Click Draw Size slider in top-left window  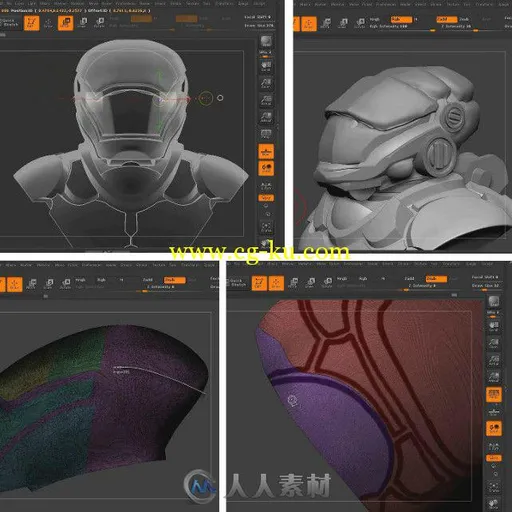pyautogui.click(x=259, y=26)
